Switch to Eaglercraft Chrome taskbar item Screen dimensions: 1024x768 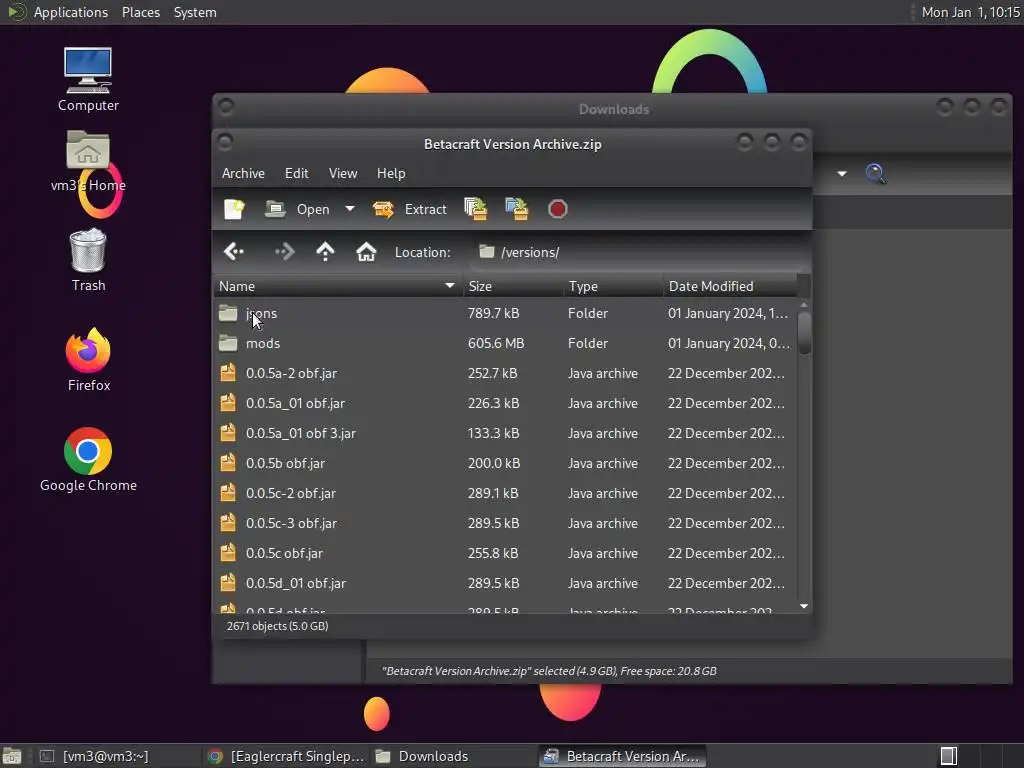tap(286, 756)
